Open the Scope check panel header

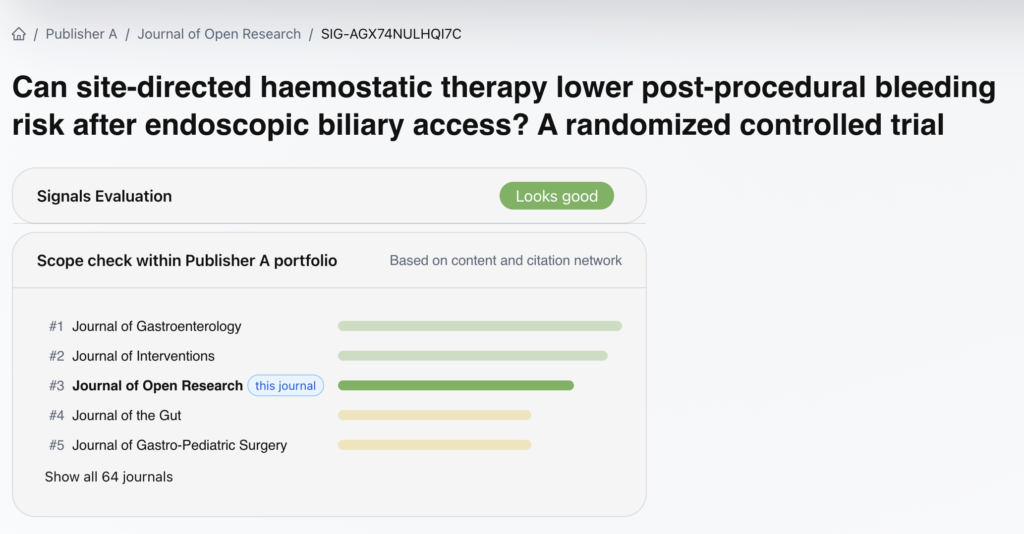[329, 260]
